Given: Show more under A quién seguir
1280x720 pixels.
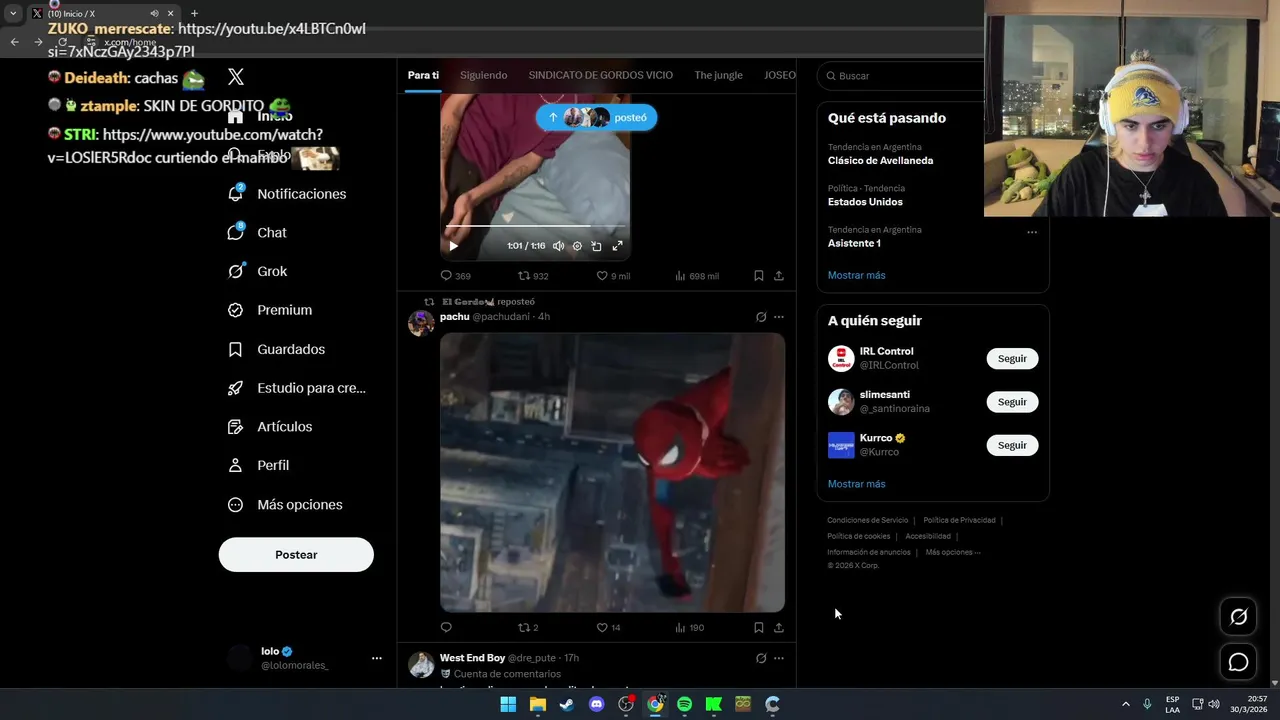Looking at the screenshot, I should 856,484.
